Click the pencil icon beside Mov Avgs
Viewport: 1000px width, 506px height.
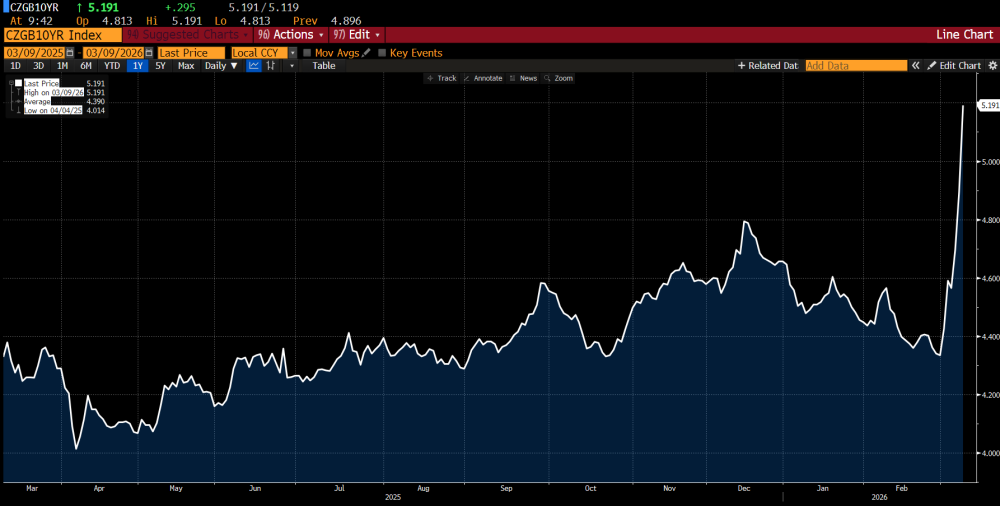point(366,53)
